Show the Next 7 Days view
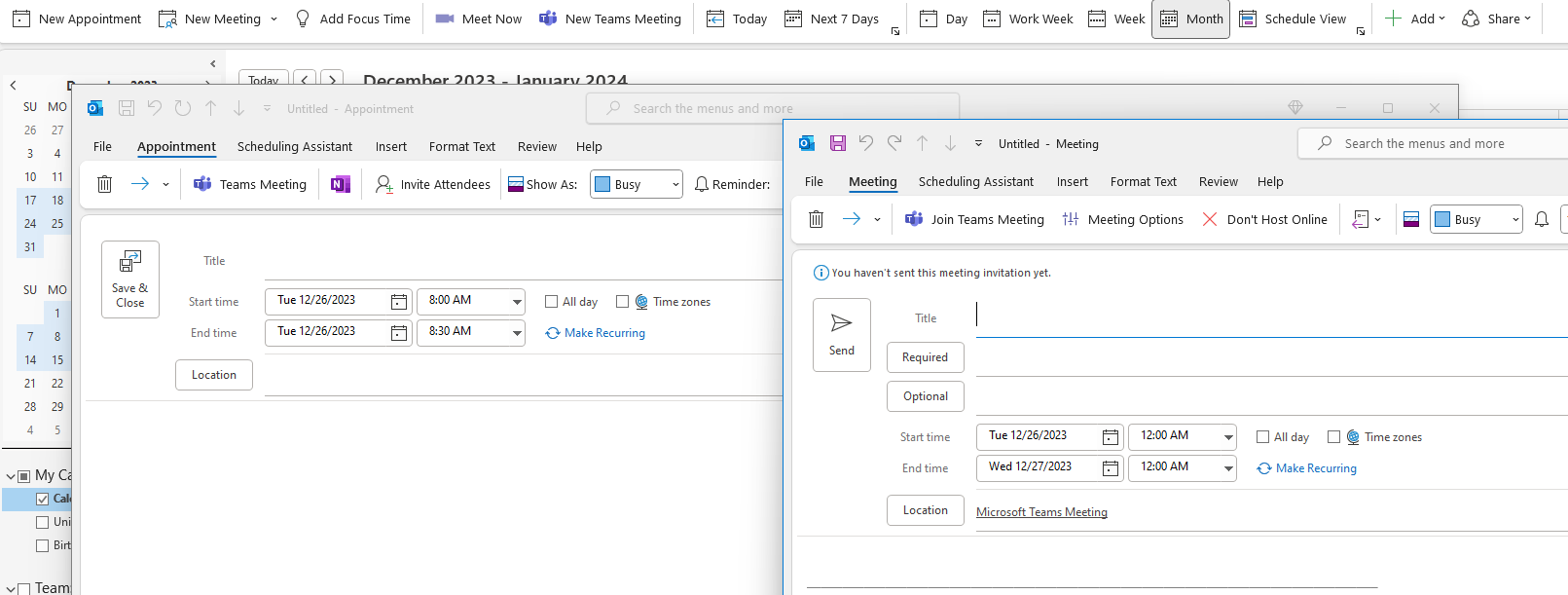1568x595 pixels. pyautogui.click(x=832, y=19)
